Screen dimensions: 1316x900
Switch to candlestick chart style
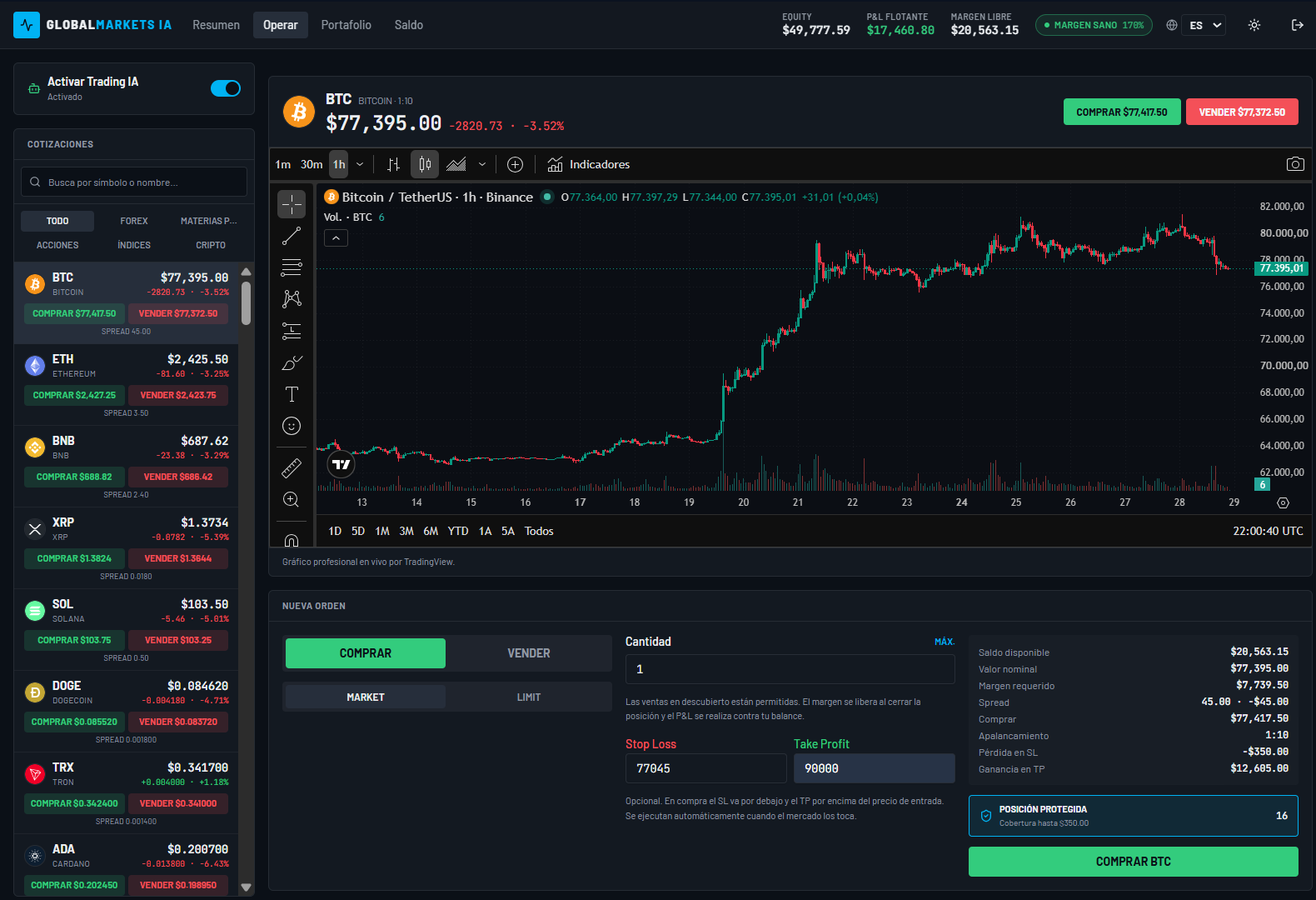(425, 164)
